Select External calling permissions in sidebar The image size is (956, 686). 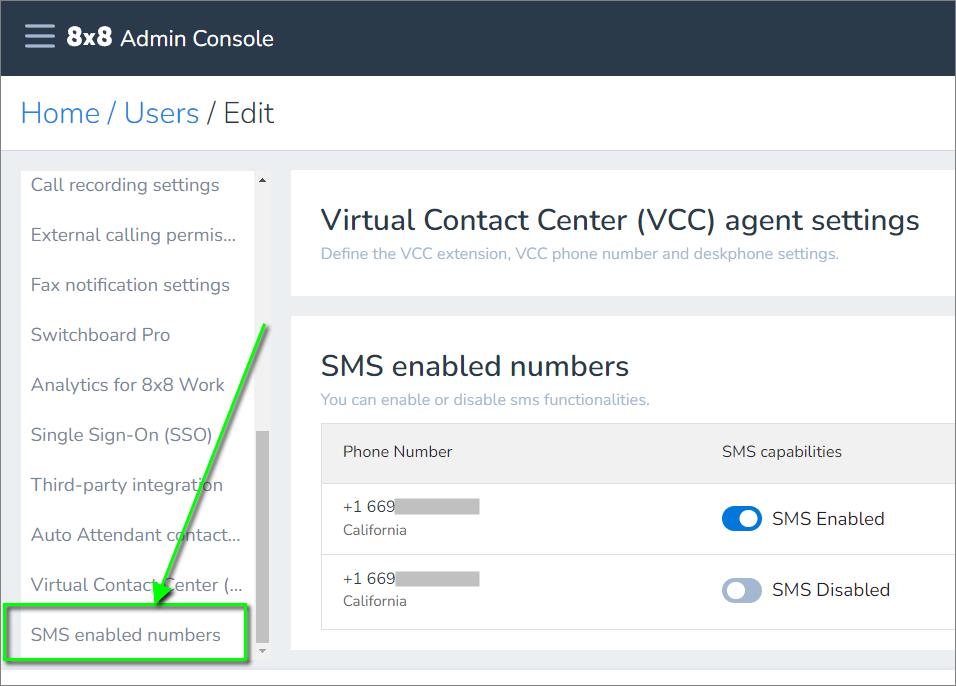133,235
